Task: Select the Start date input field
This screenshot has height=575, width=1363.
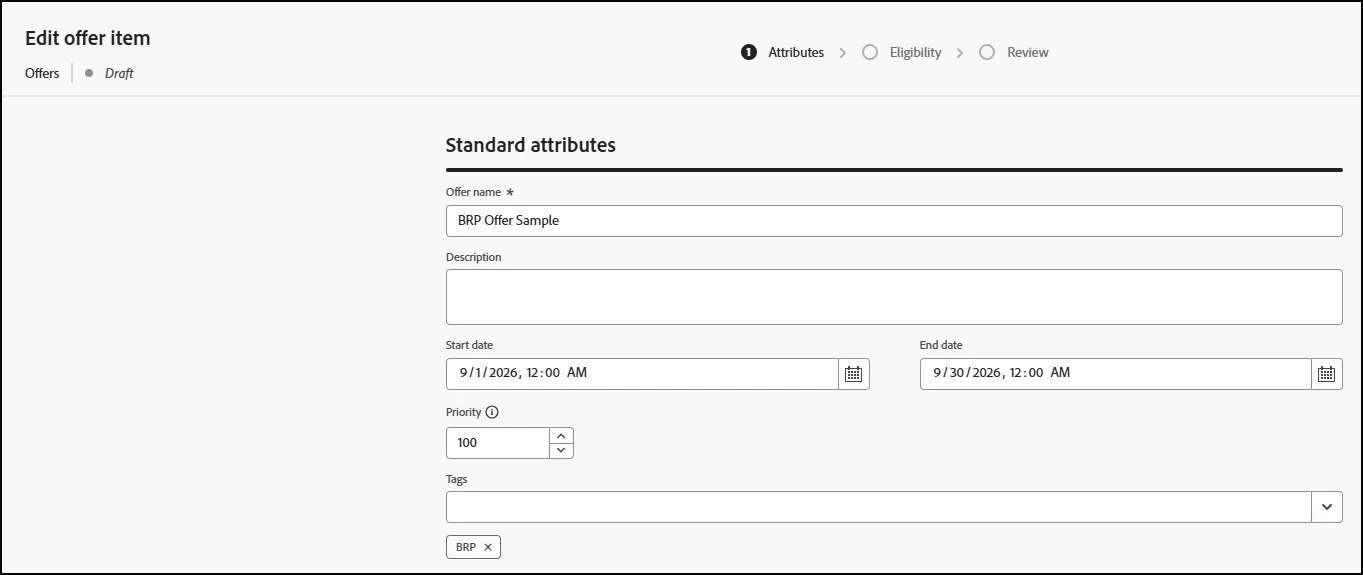Action: 642,374
